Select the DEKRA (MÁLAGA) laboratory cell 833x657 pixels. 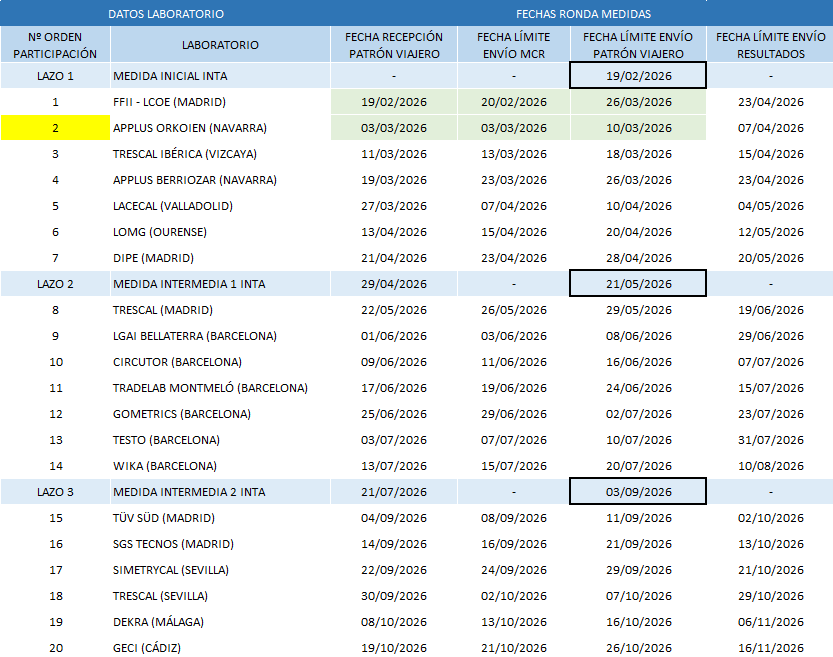tap(220, 622)
